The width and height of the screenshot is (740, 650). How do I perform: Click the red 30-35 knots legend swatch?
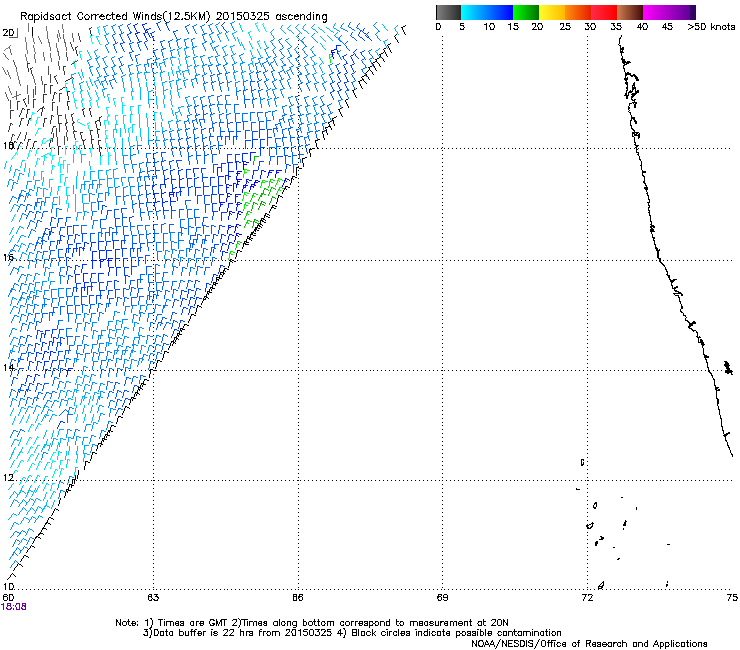point(604,13)
